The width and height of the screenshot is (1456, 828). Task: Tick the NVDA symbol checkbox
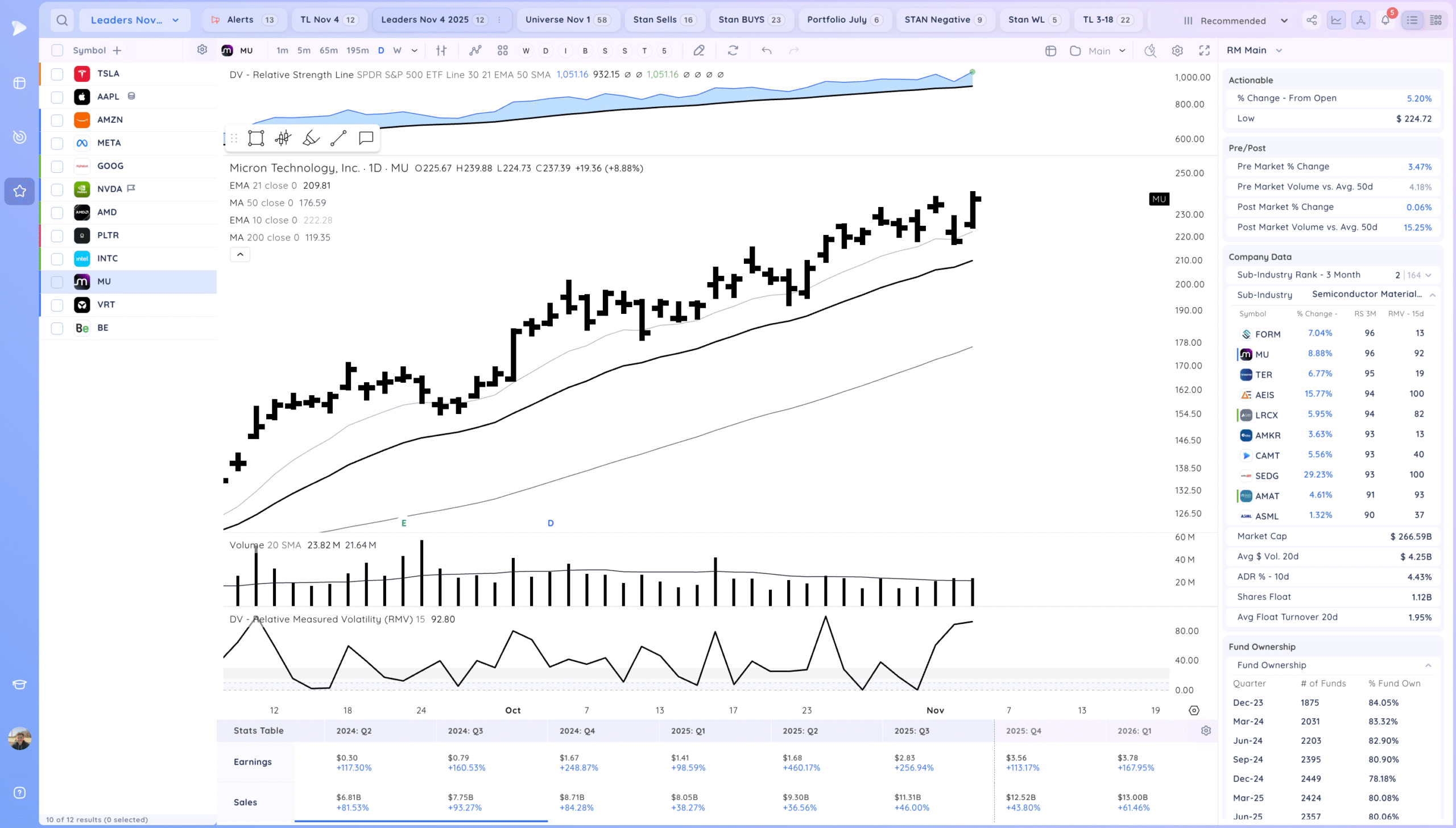57,189
